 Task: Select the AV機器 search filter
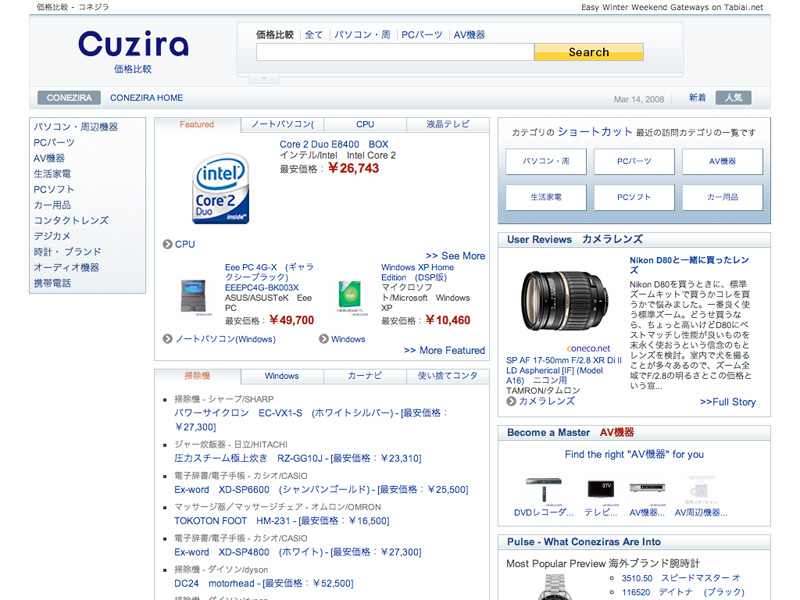tap(469, 35)
